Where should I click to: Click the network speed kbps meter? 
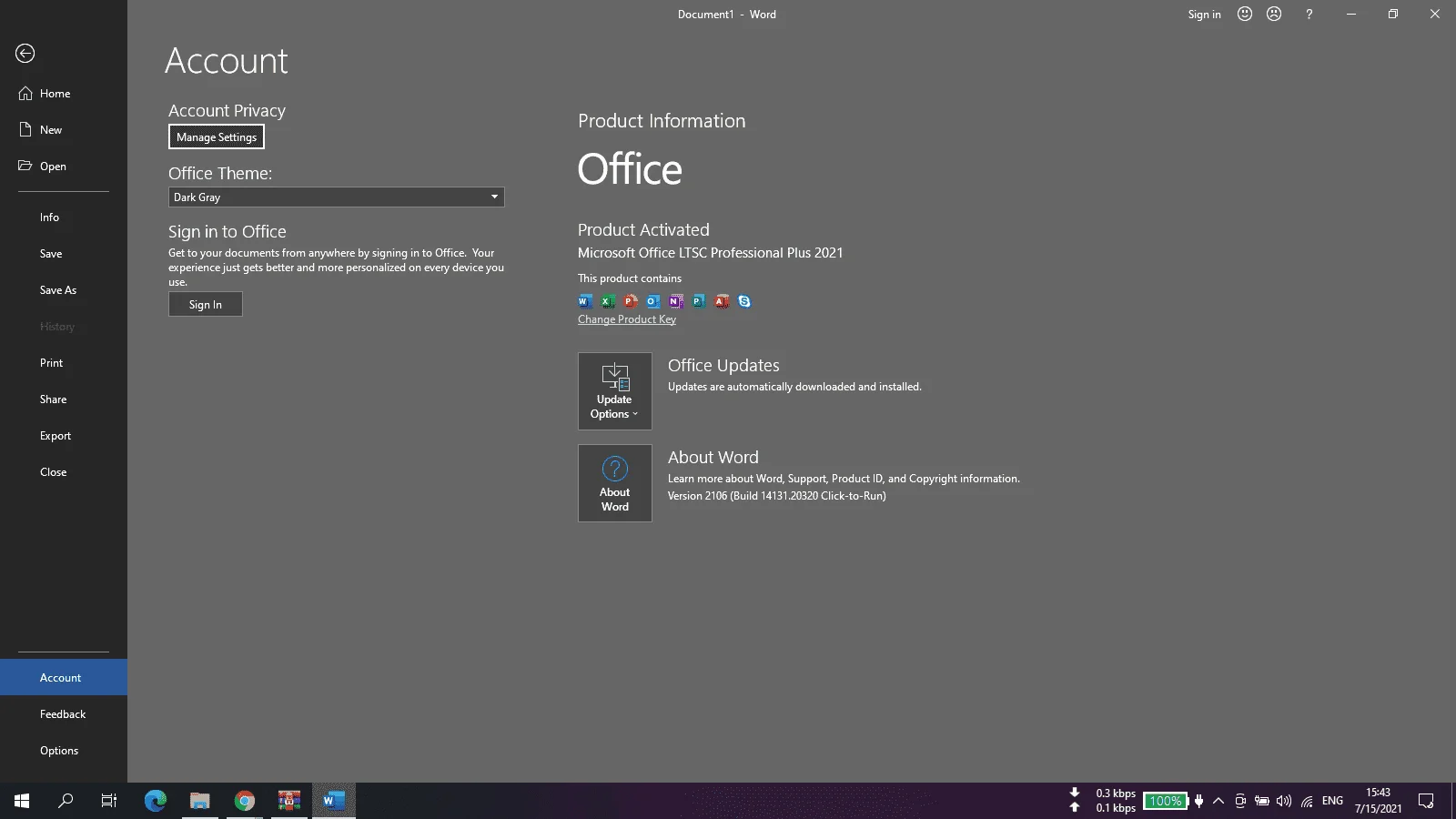point(1103,801)
